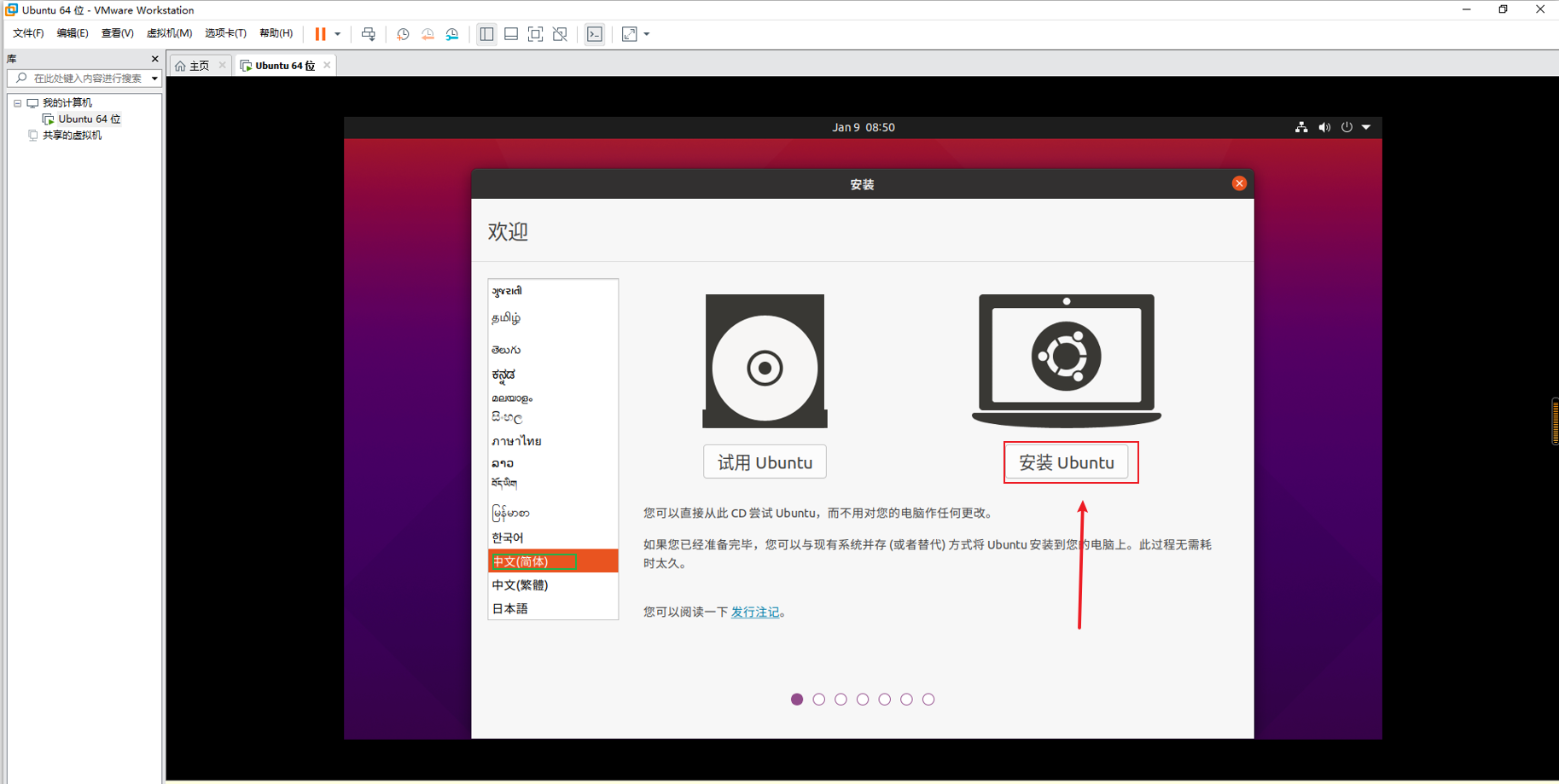This screenshot has width=1559, height=784.
Task: Select తెలుగు language in the list
Action: tap(553, 350)
